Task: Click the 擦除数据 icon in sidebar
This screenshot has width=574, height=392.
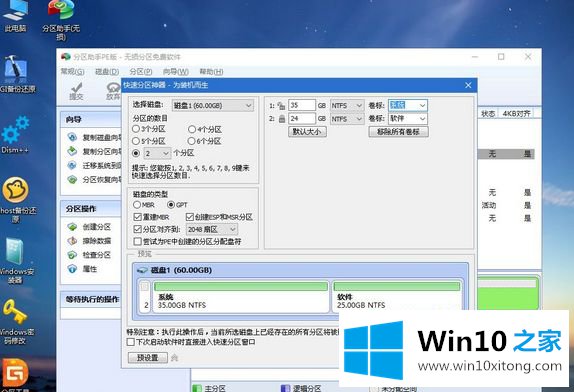Action: pyautogui.click(x=72, y=241)
